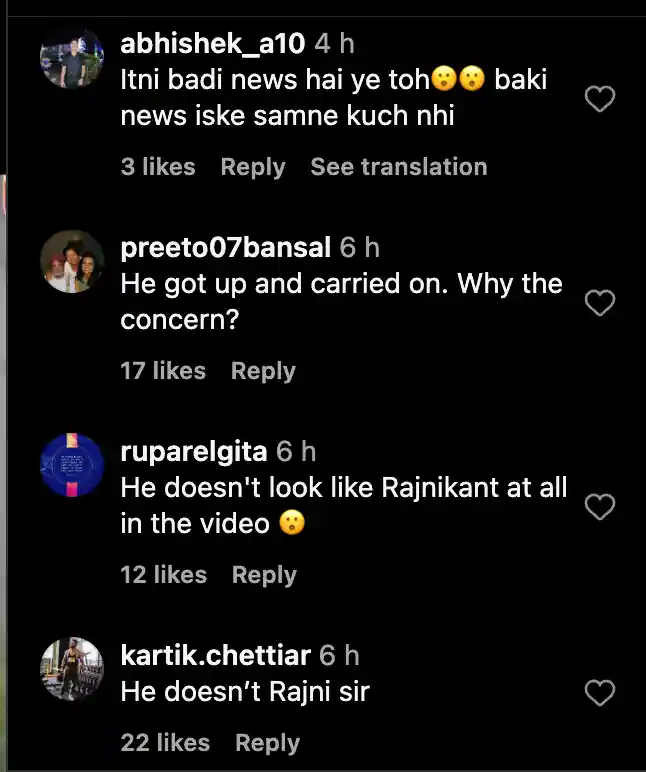Reply to ruparelgita's comment

tap(264, 575)
